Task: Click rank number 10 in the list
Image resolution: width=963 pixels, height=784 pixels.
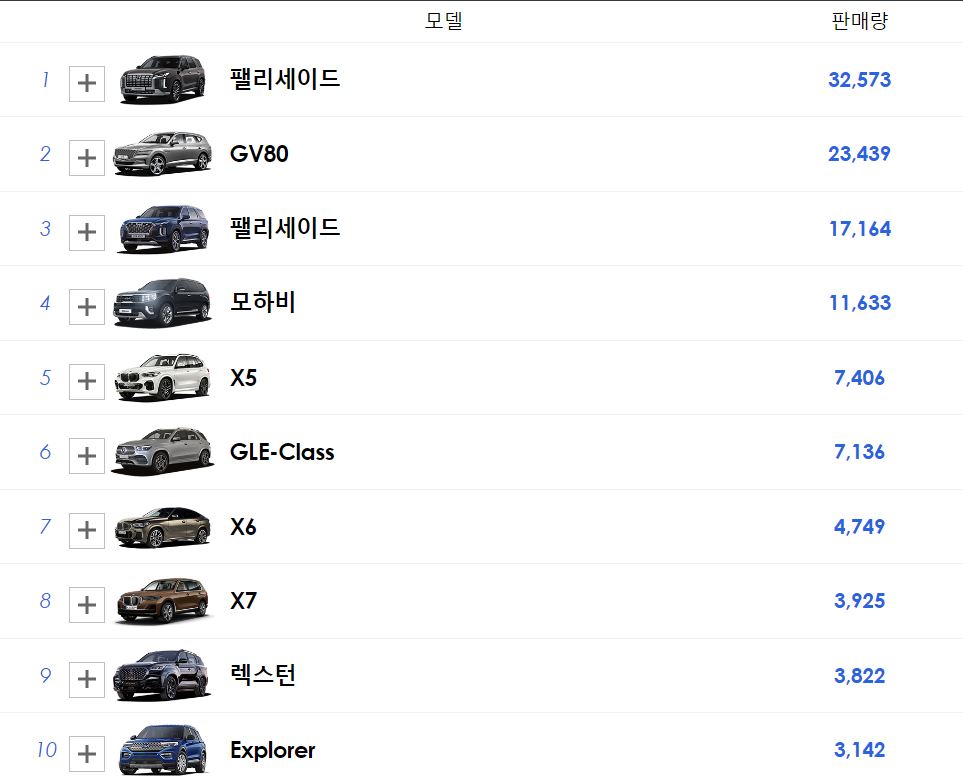Action: point(47,750)
